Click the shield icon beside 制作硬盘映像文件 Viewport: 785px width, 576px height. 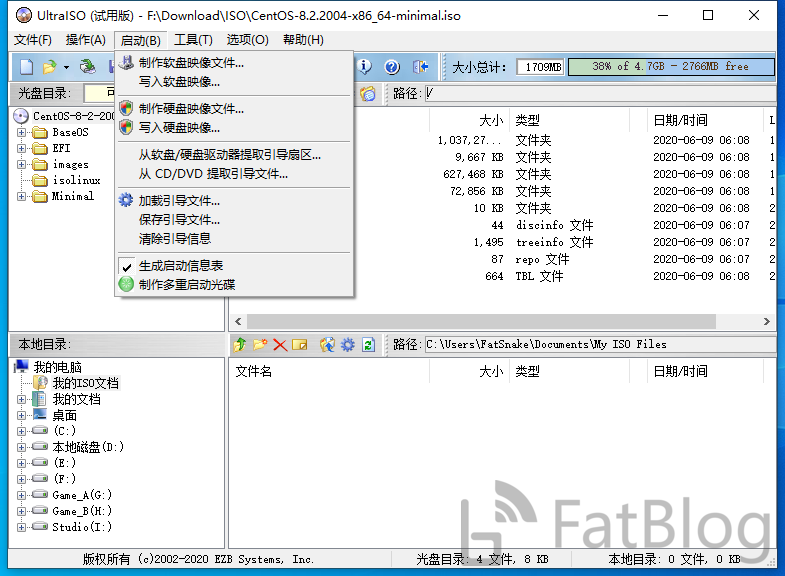[x=126, y=108]
